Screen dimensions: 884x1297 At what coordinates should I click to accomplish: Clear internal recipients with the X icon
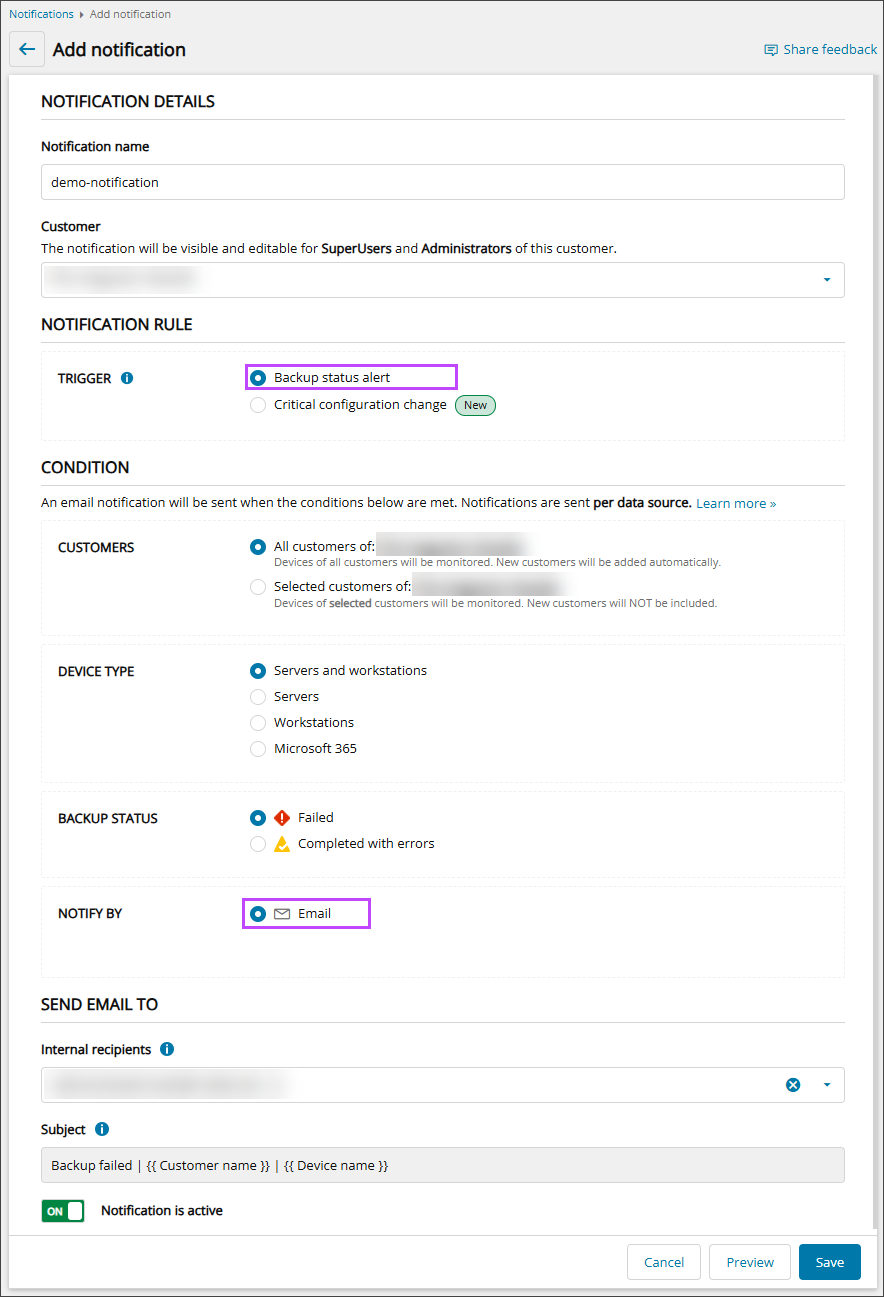[793, 1085]
